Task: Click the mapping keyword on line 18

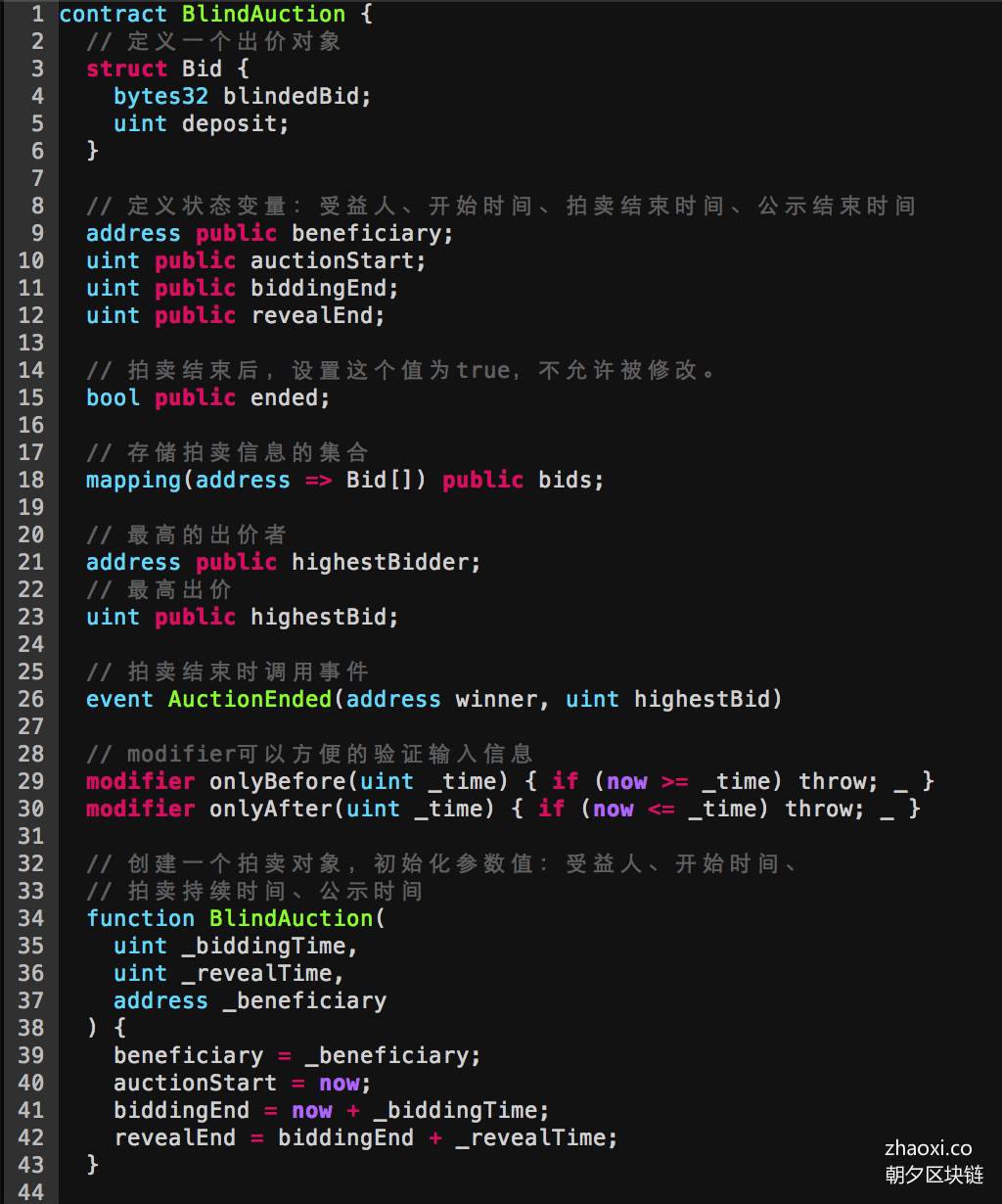Action: [x=134, y=480]
